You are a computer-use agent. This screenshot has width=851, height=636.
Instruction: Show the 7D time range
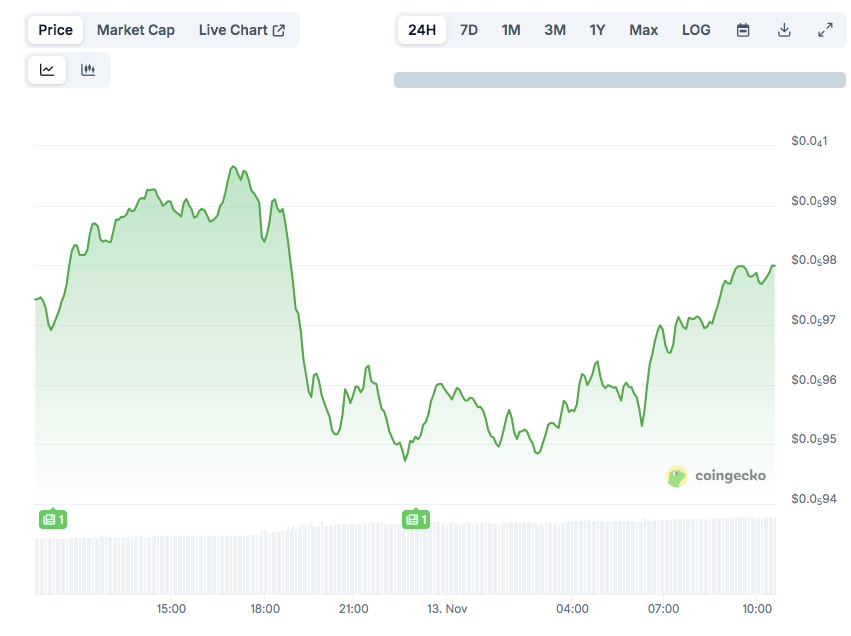pos(468,30)
